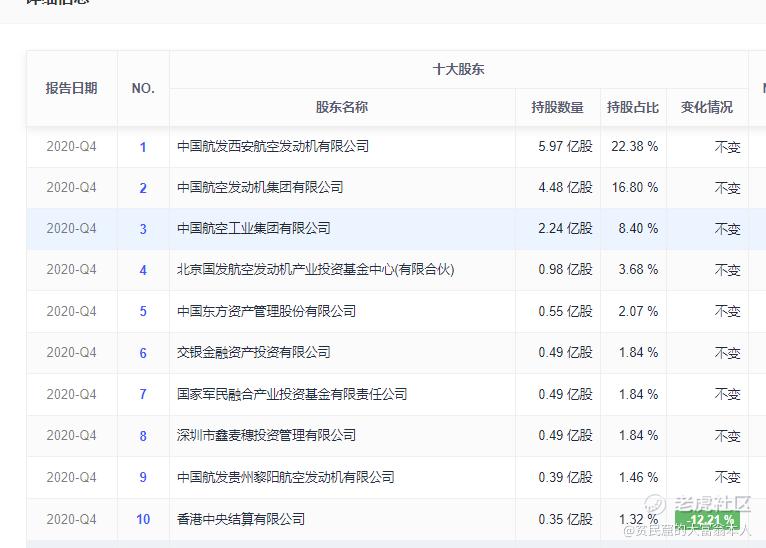Select shareholder 中国航空工业集团有限公司
The width and height of the screenshot is (766, 548).
tap(254, 229)
